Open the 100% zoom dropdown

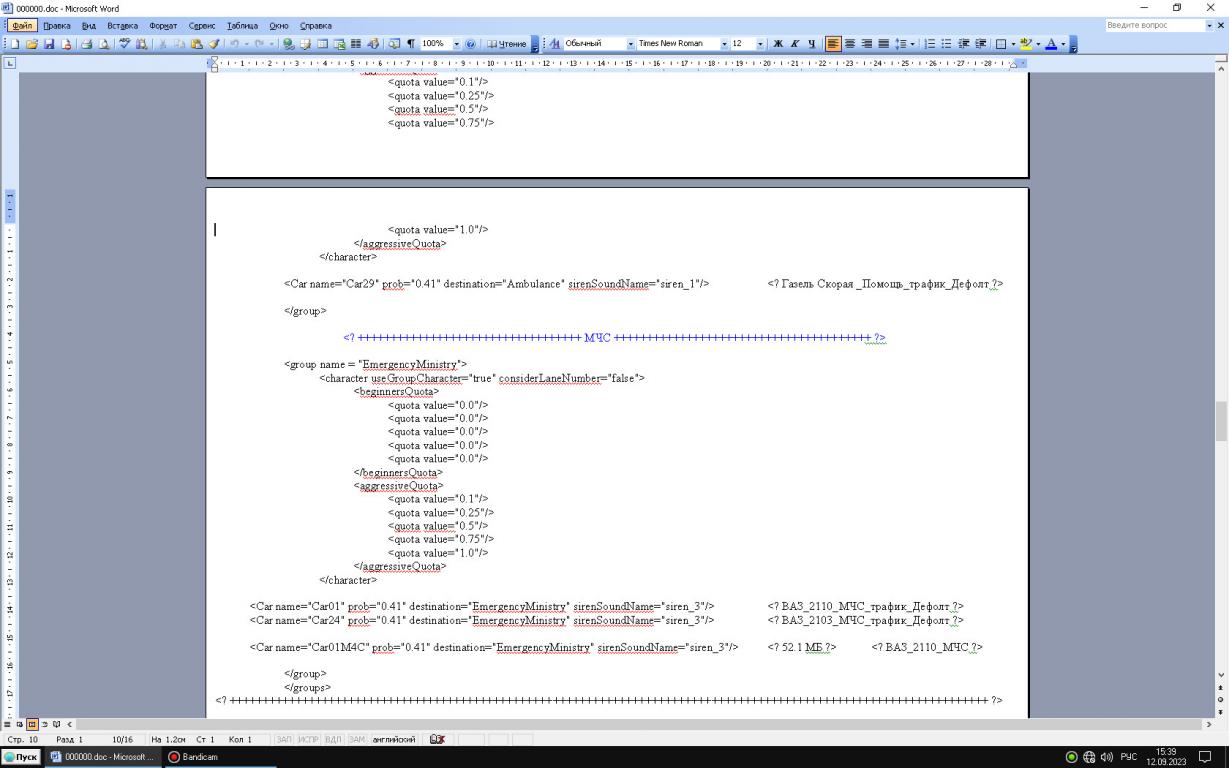pyautogui.click(x=458, y=44)
